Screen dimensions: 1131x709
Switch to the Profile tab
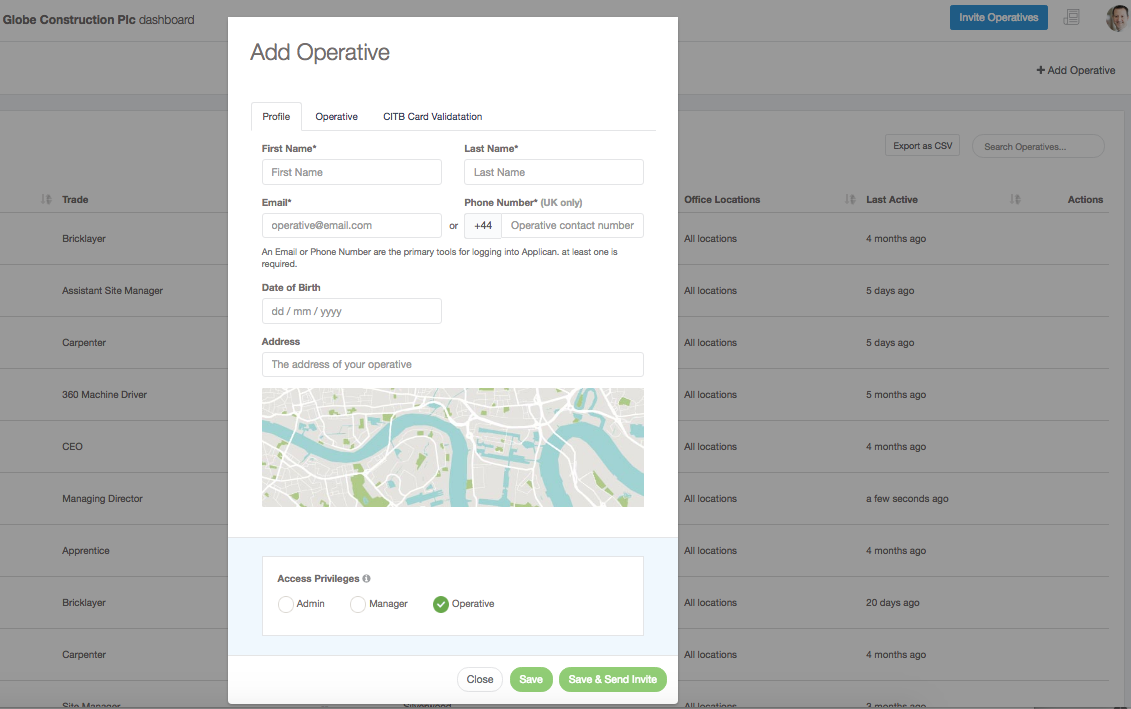tap(276, 117)
